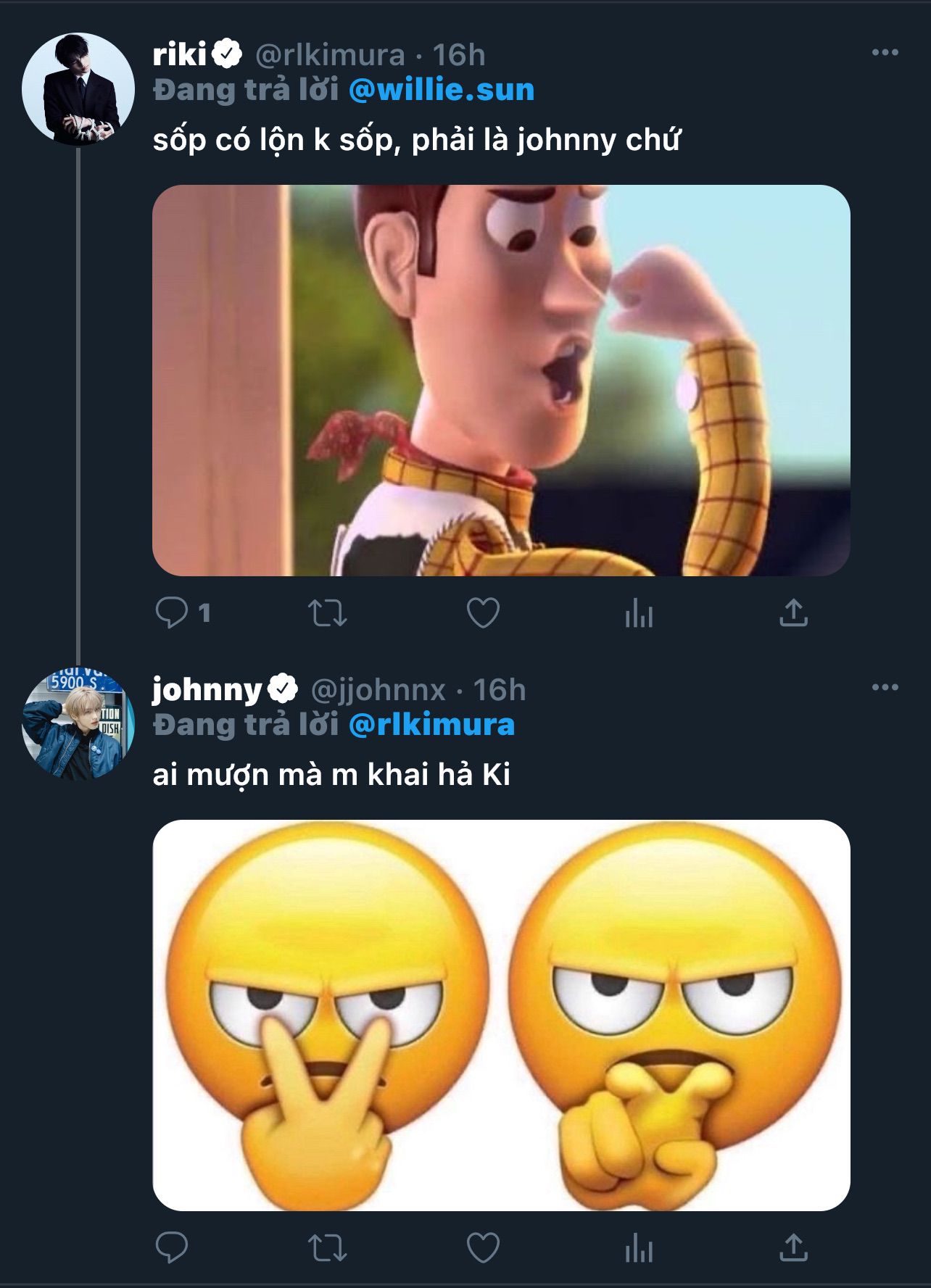Screen dimensions: 931x1288
Task: Click the johnny display name
Action: pyautogui.click(x=207, y=689)
